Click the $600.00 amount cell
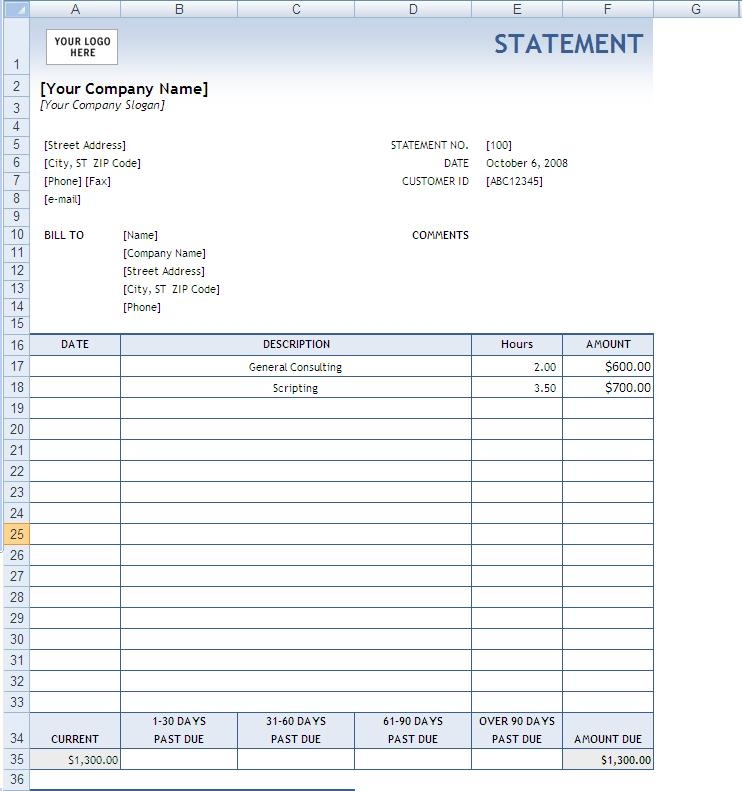The image size is (742, 791). [x=608, y=367]
